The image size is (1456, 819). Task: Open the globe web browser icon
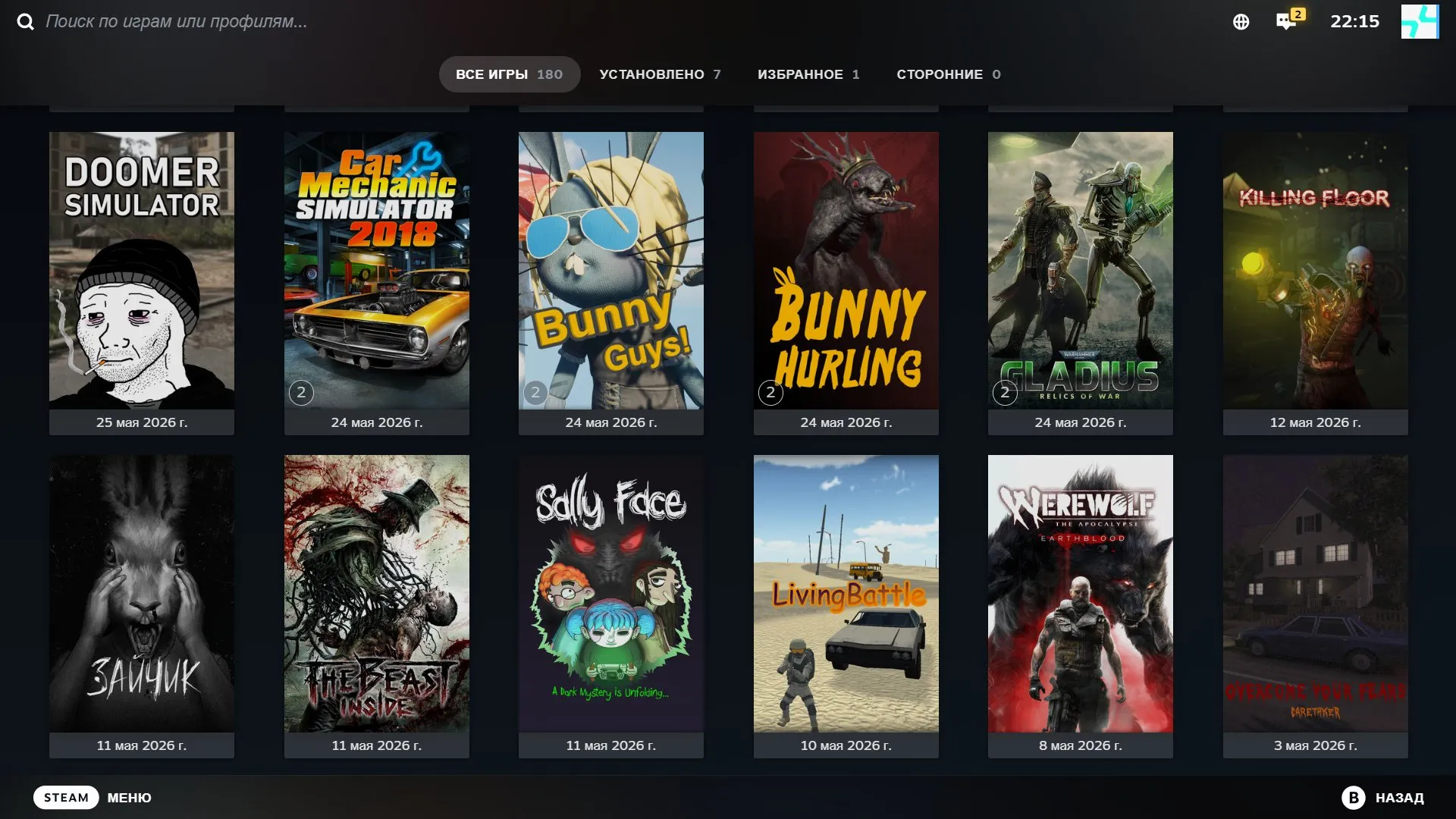1241,22
